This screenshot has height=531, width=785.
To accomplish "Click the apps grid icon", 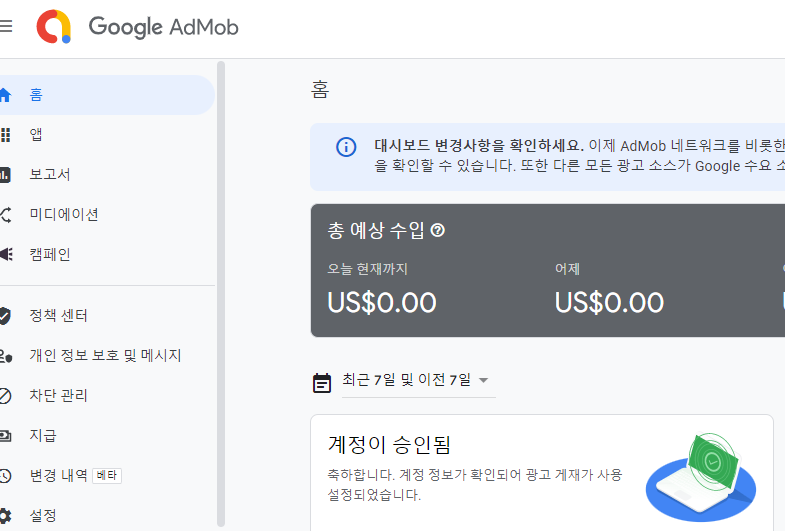I will click(x=6, y=135).
